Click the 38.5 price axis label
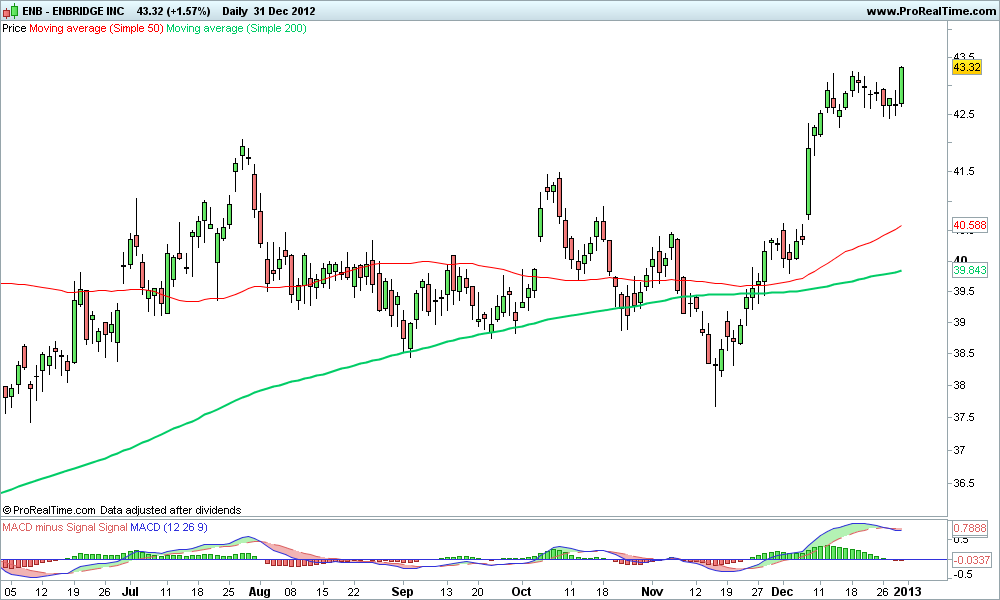Viewport: 1000px width, 600px height. [964, 353]
